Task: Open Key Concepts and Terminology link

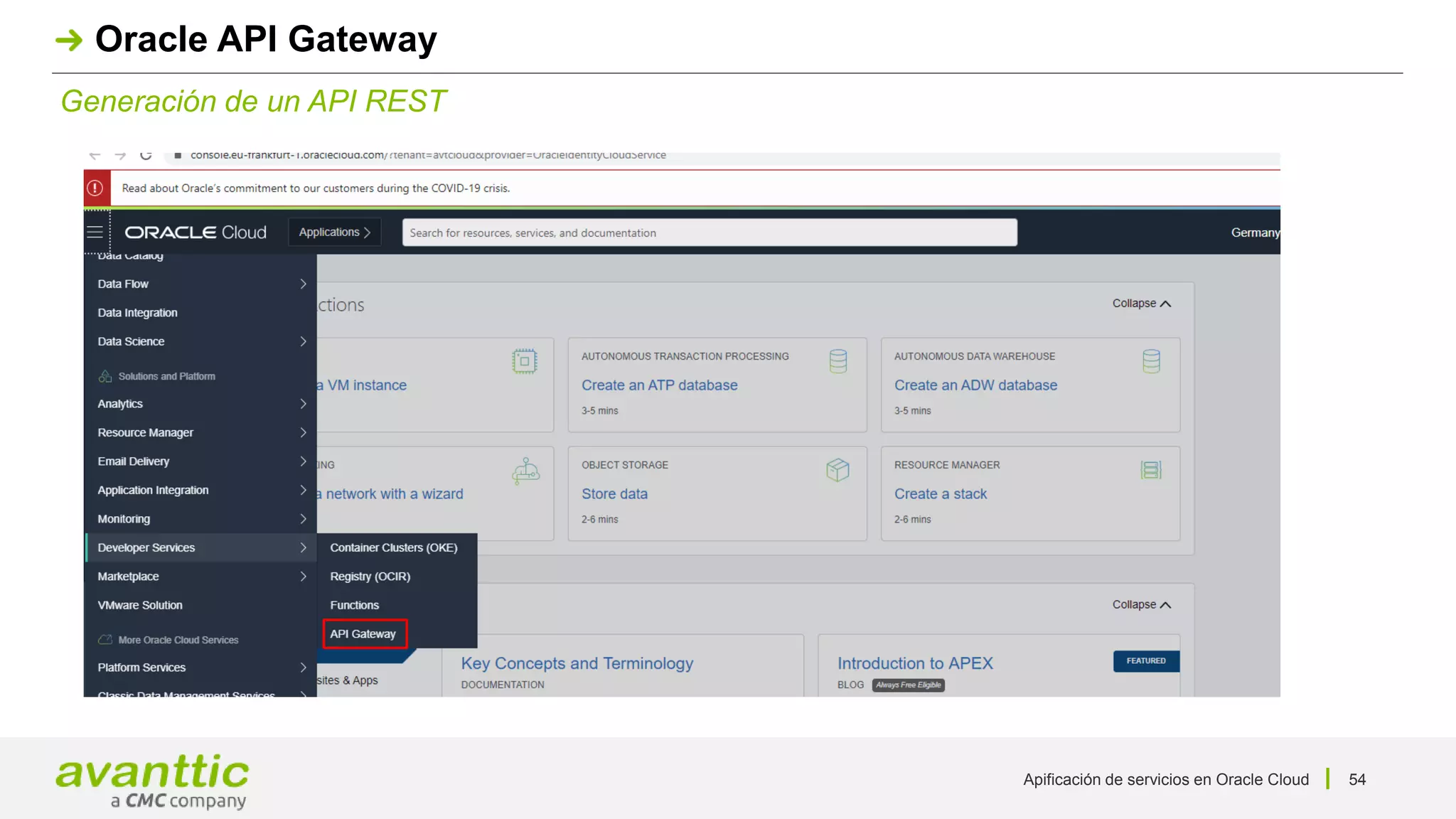Action: pyautogui.click(x=577, y=663)
